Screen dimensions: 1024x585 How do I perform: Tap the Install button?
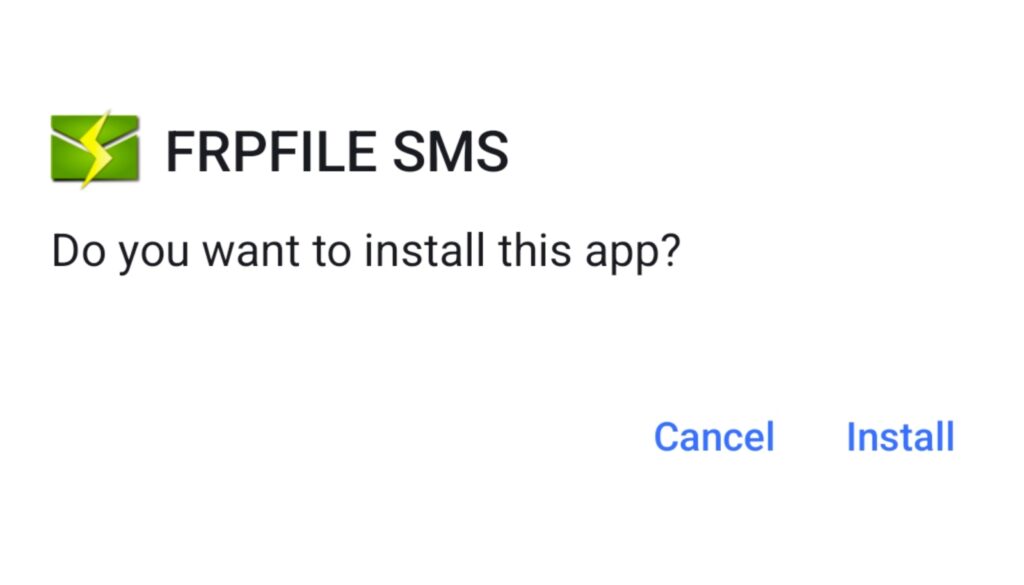coord(900,437)
